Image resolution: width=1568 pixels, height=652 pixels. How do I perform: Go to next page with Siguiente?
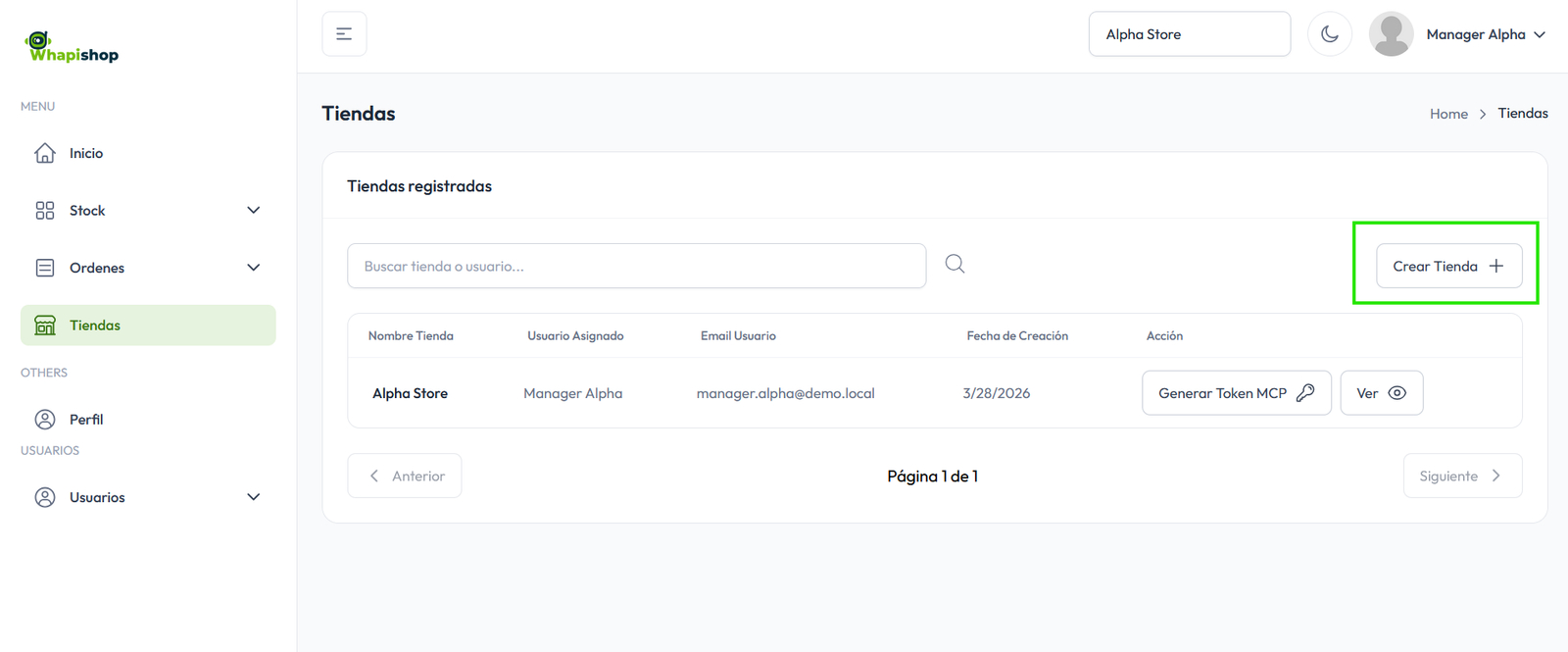pyautogui.click(x=1461, y=476)
